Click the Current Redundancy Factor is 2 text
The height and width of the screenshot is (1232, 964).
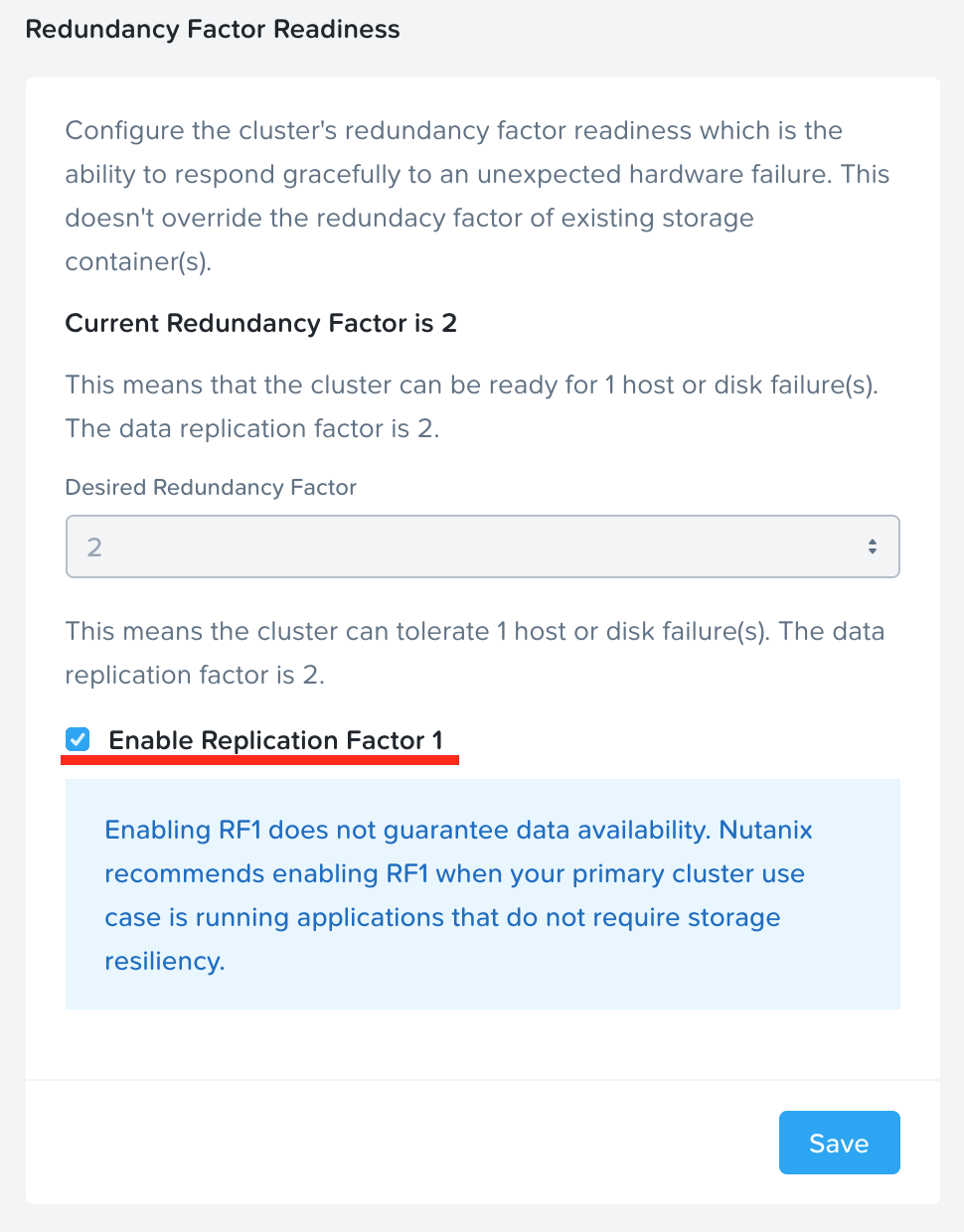pyautogui.click(x=261, y=323)
